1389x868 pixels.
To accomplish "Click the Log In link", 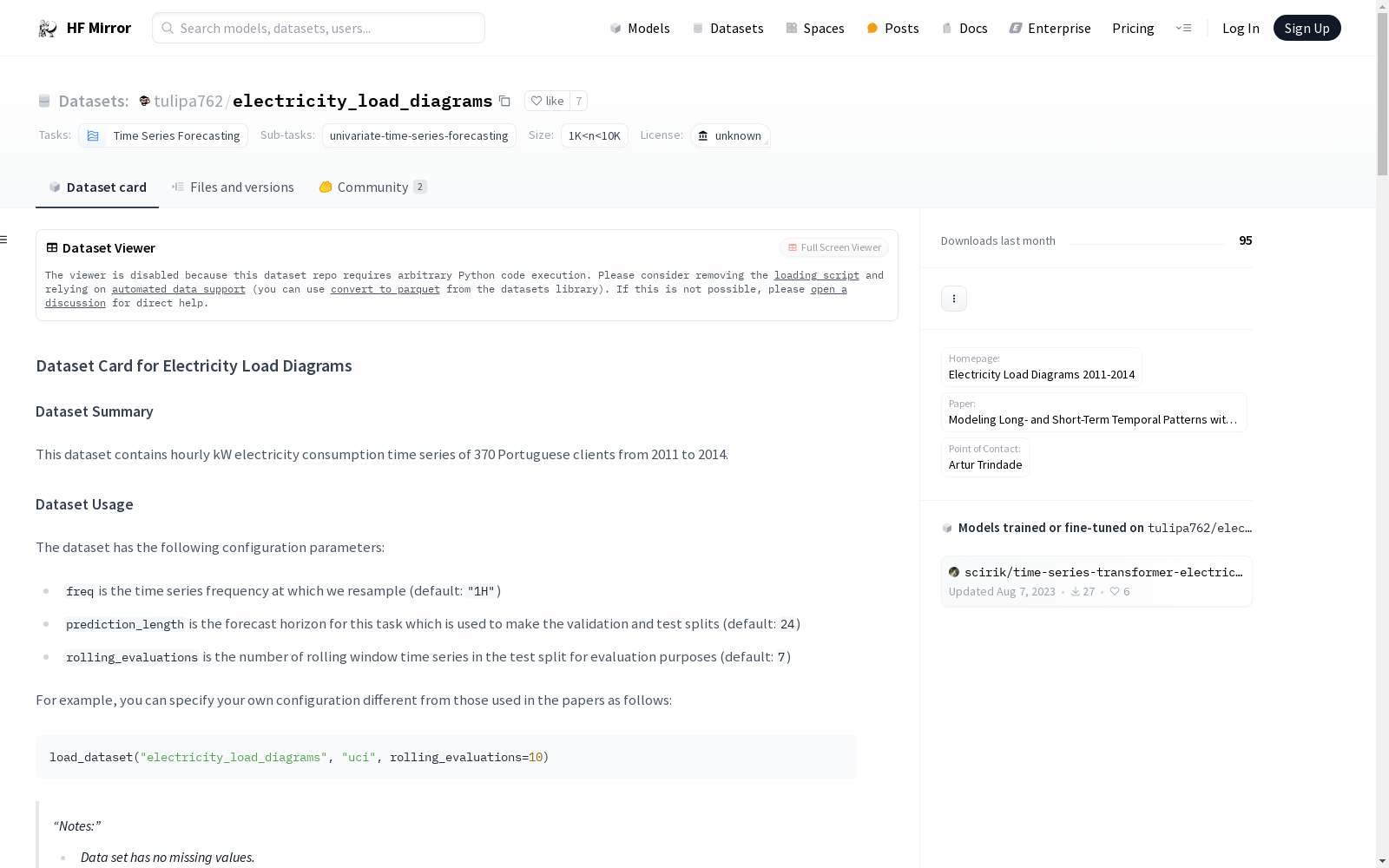I will tap(1241, 28).
